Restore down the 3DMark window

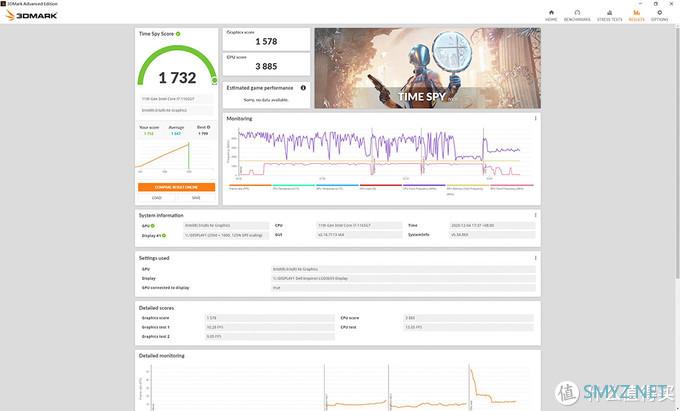[656, 3]
